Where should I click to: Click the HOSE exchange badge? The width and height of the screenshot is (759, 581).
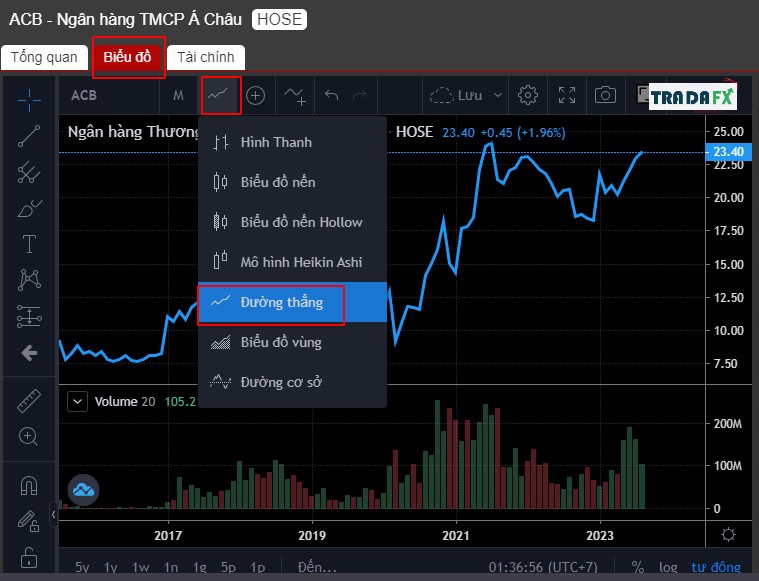[x=279, y=19]
